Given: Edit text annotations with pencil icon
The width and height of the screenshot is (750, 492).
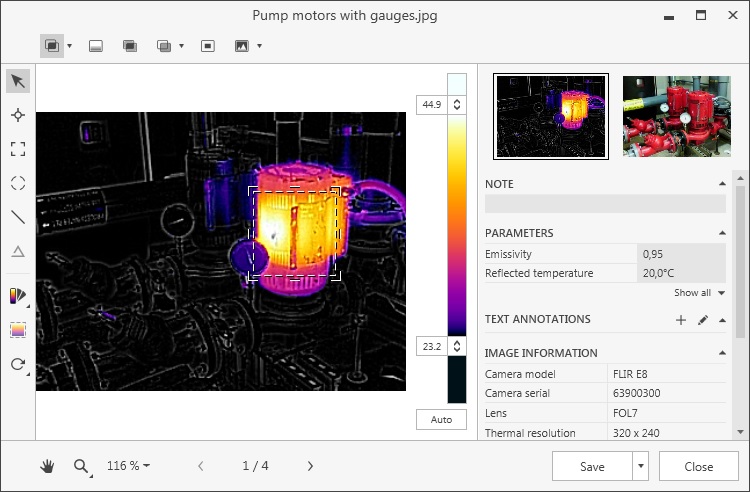Looking at the screenshot, I should [702, 320].
